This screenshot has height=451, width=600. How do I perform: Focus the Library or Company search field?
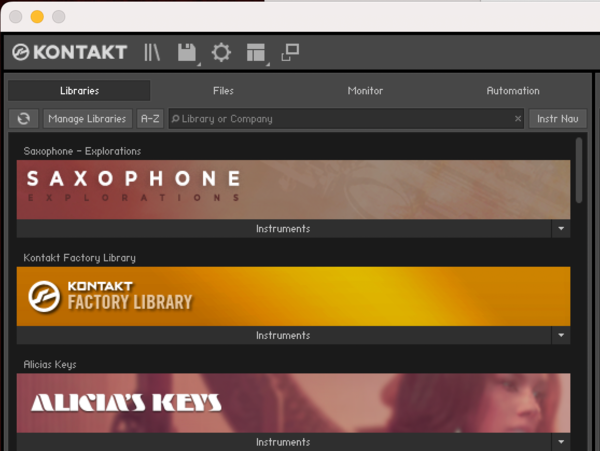click(x=346, y=119)
